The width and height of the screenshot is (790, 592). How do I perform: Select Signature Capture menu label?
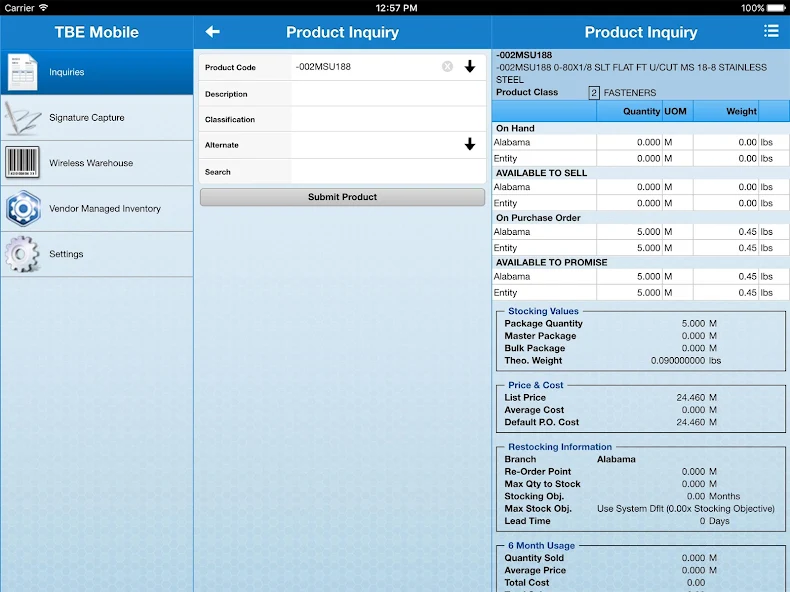pos(87,117)
